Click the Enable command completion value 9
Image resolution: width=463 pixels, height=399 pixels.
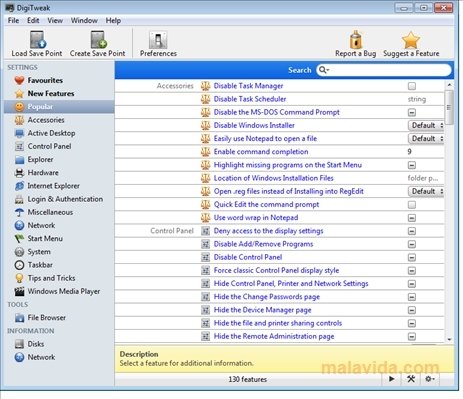(x=409, y=152)
